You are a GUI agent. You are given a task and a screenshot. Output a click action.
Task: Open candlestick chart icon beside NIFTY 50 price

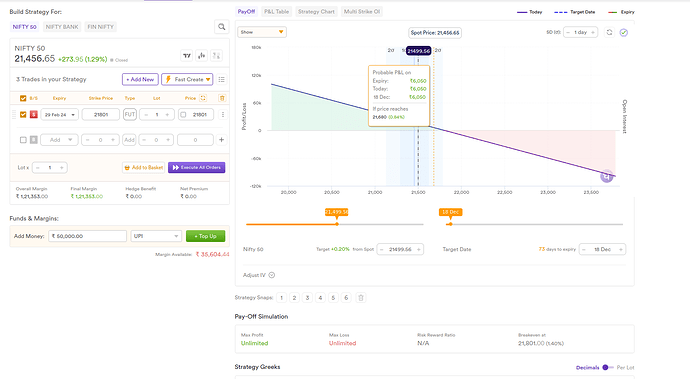click(202, 55)
